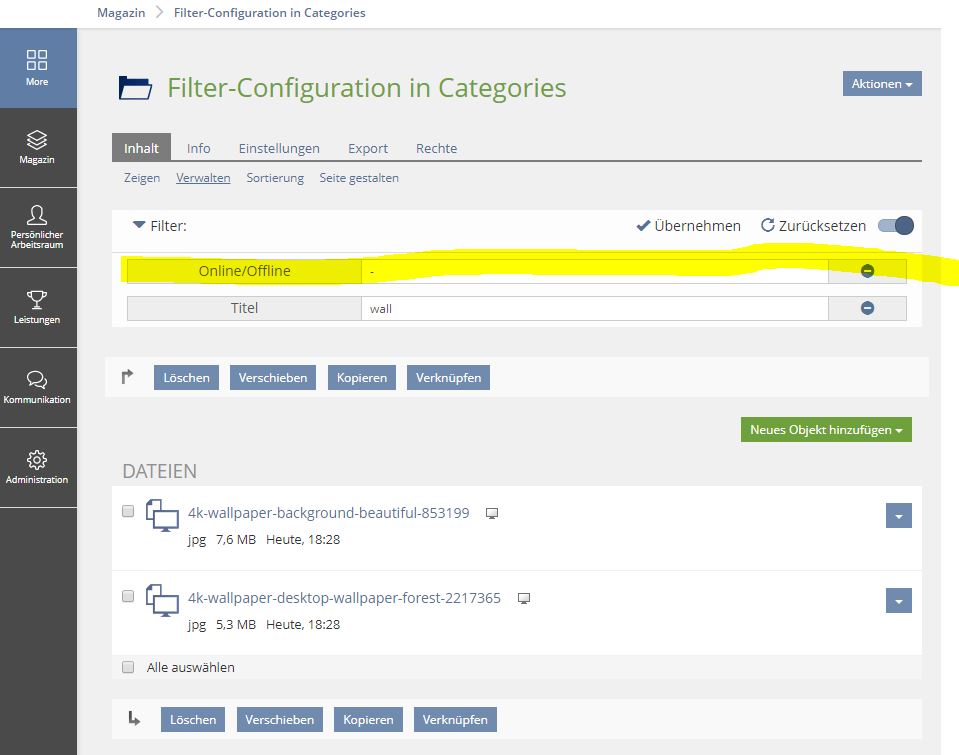Select checkbox for 4k-wallpaper-desktop-wallpaper-forest-2217365
This screenshot has width=959, height=755.
[128, 596]
